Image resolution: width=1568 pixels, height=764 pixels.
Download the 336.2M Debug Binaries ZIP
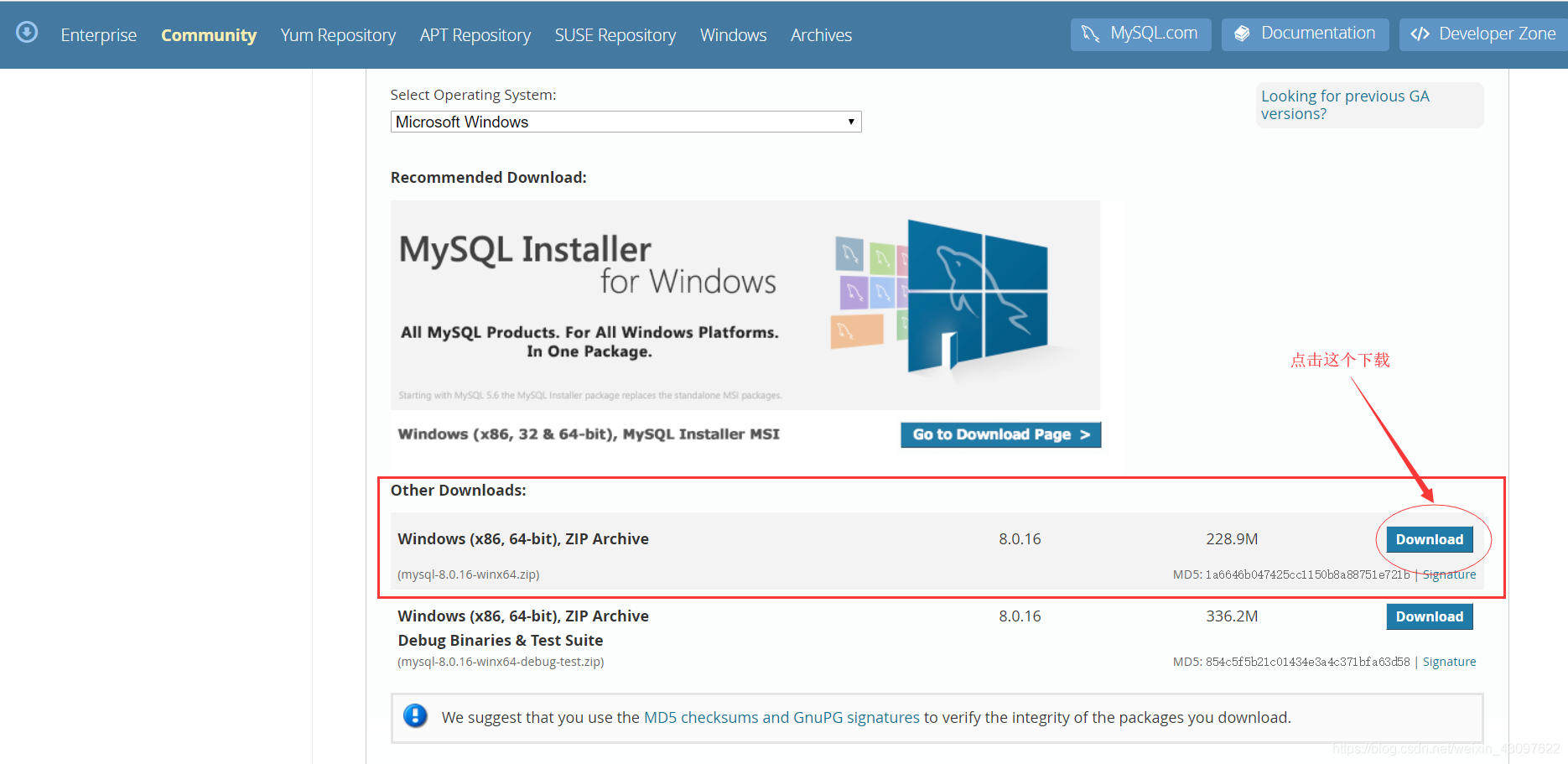(1429, 616)
